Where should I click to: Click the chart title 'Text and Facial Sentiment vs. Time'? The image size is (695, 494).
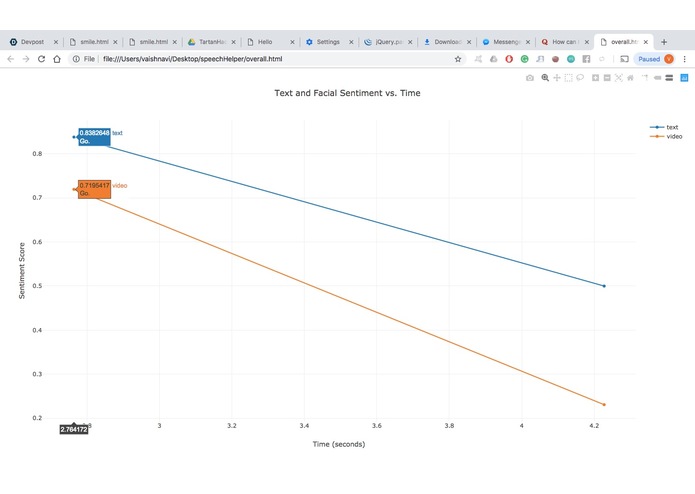[x=347, y=93]
